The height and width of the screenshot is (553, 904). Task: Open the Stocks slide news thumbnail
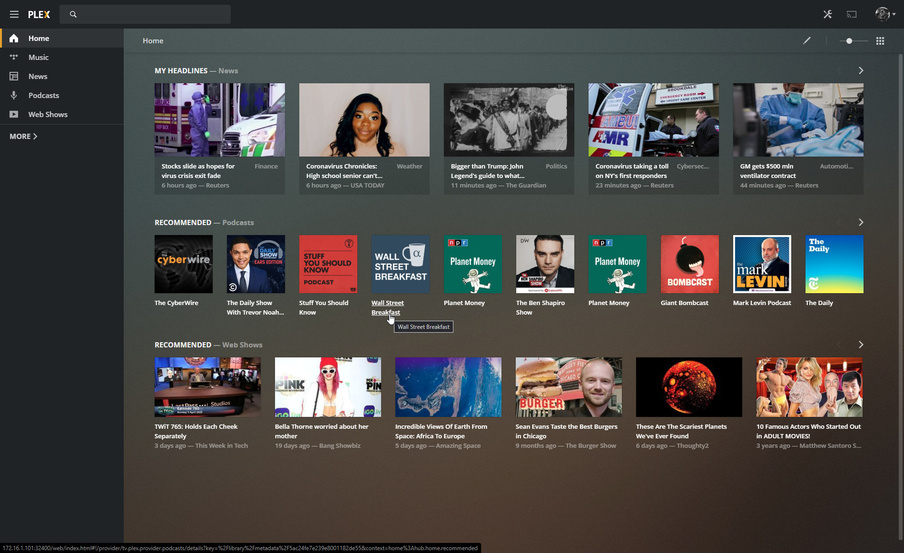point(219,120)
